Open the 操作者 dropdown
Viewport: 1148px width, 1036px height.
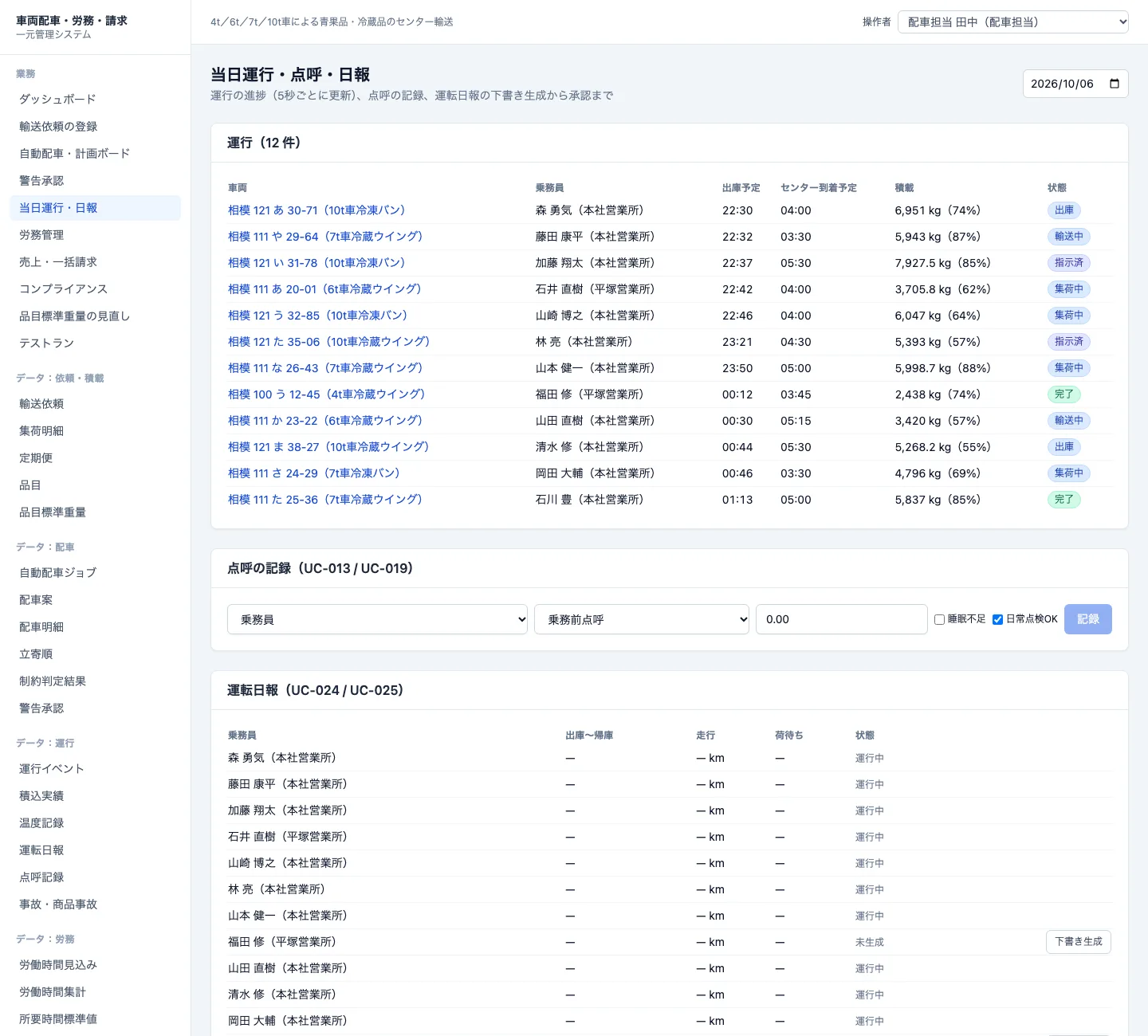[x=1013, y=22]
